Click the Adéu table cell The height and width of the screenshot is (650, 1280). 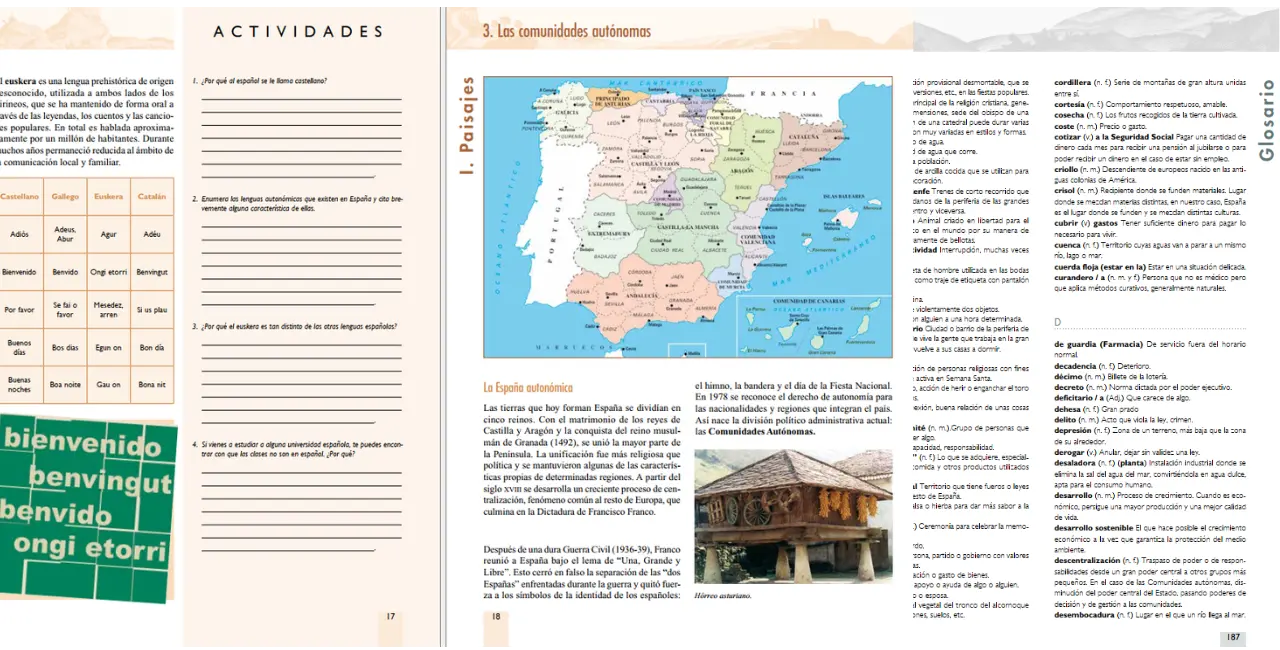152,234
